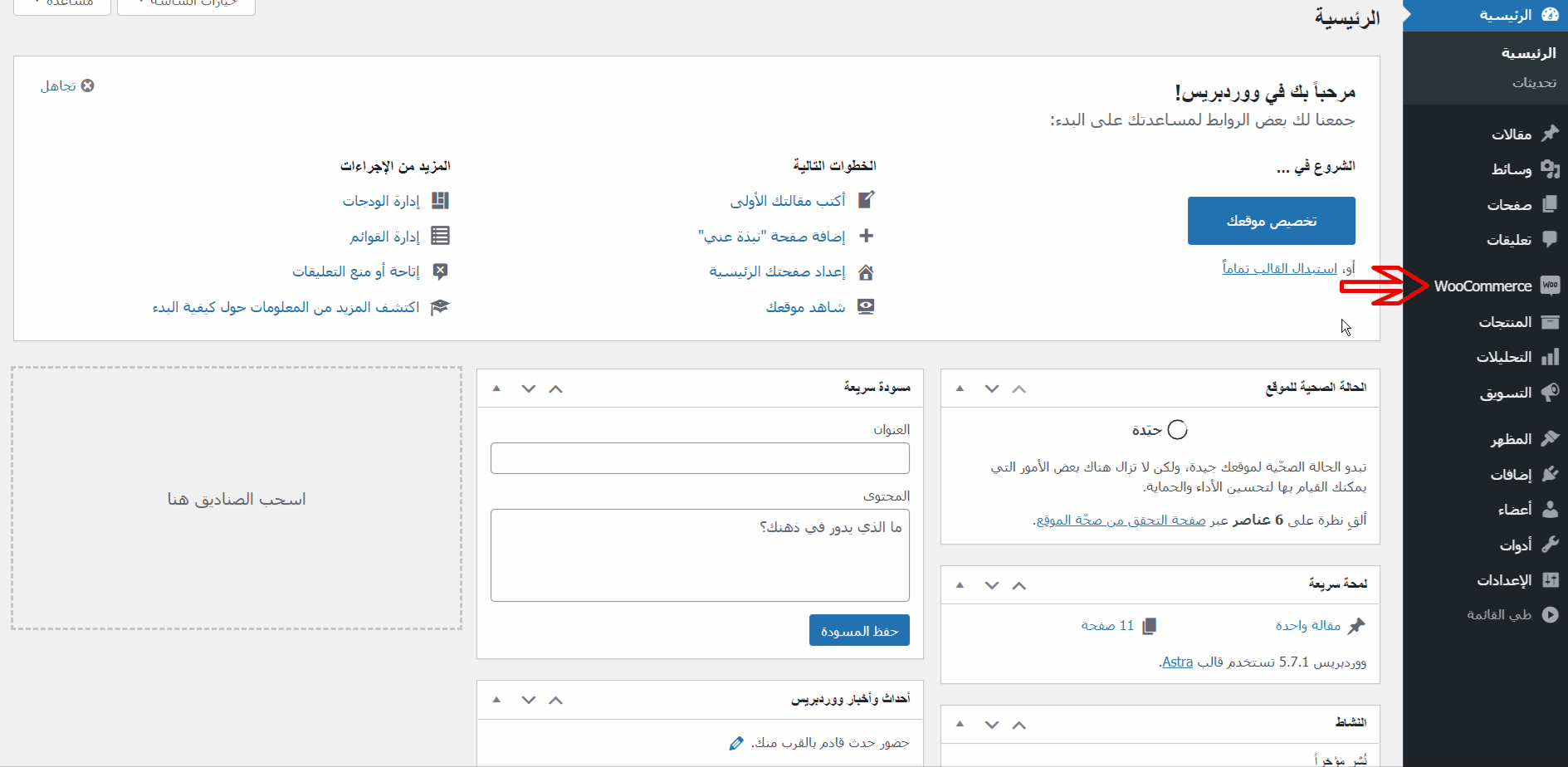This screenshot has height=767, width=1568.
Task: Click the Analytics (التحليلات) bar chart icon
Action: 1549,357
